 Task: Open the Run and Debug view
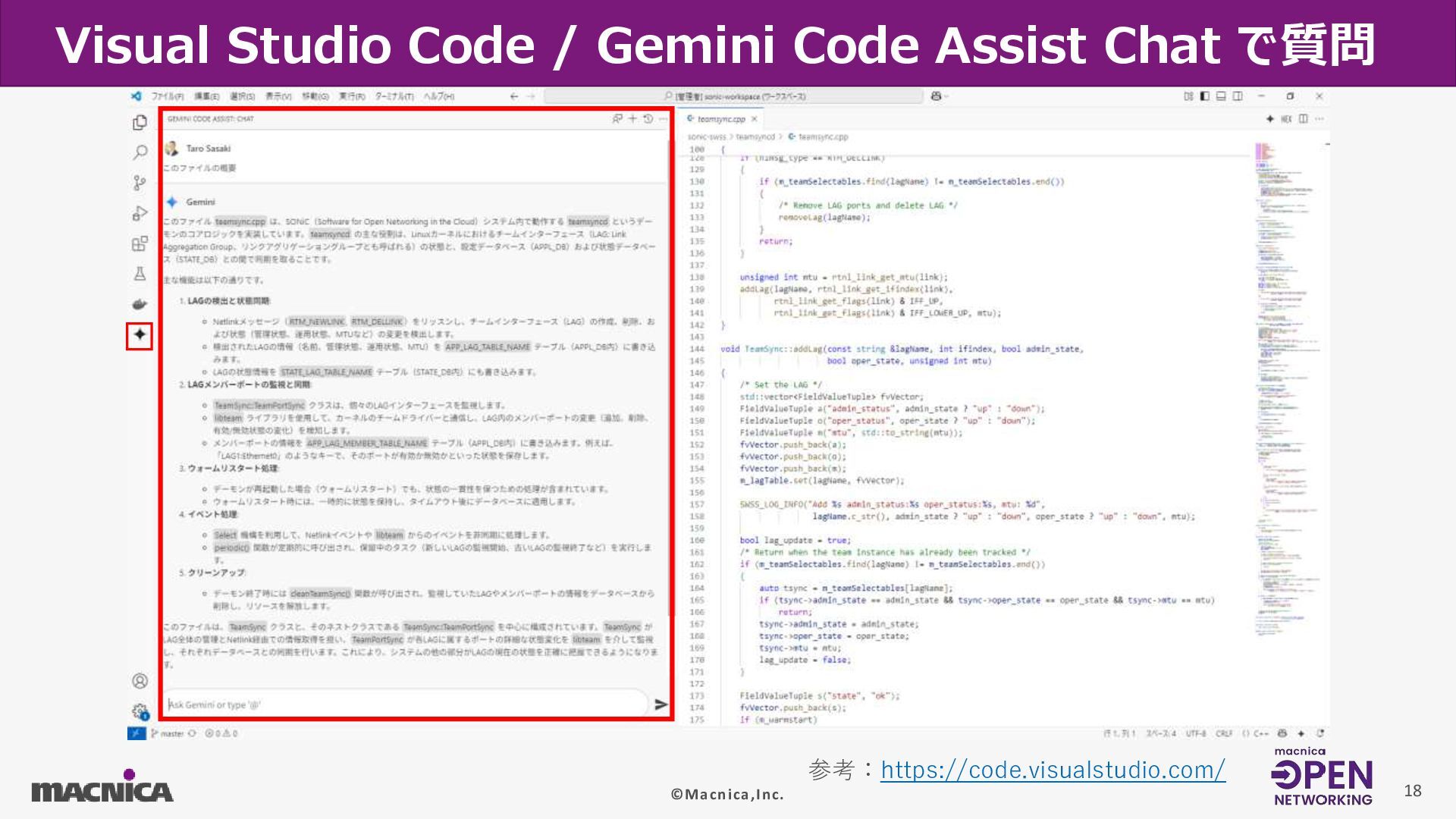(x=140, y=213)
